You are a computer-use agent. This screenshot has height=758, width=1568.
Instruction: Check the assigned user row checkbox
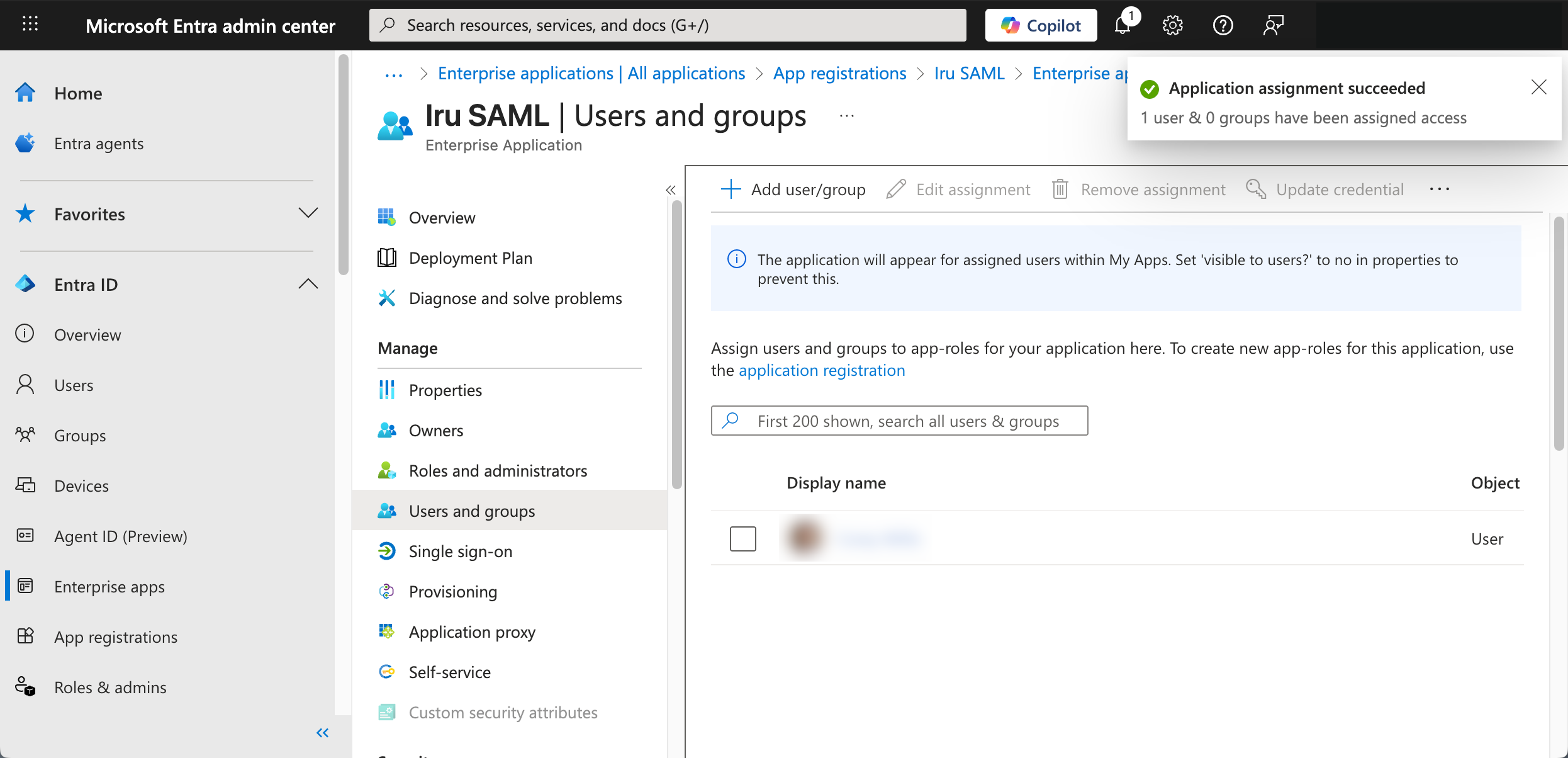tap(742, 539)
